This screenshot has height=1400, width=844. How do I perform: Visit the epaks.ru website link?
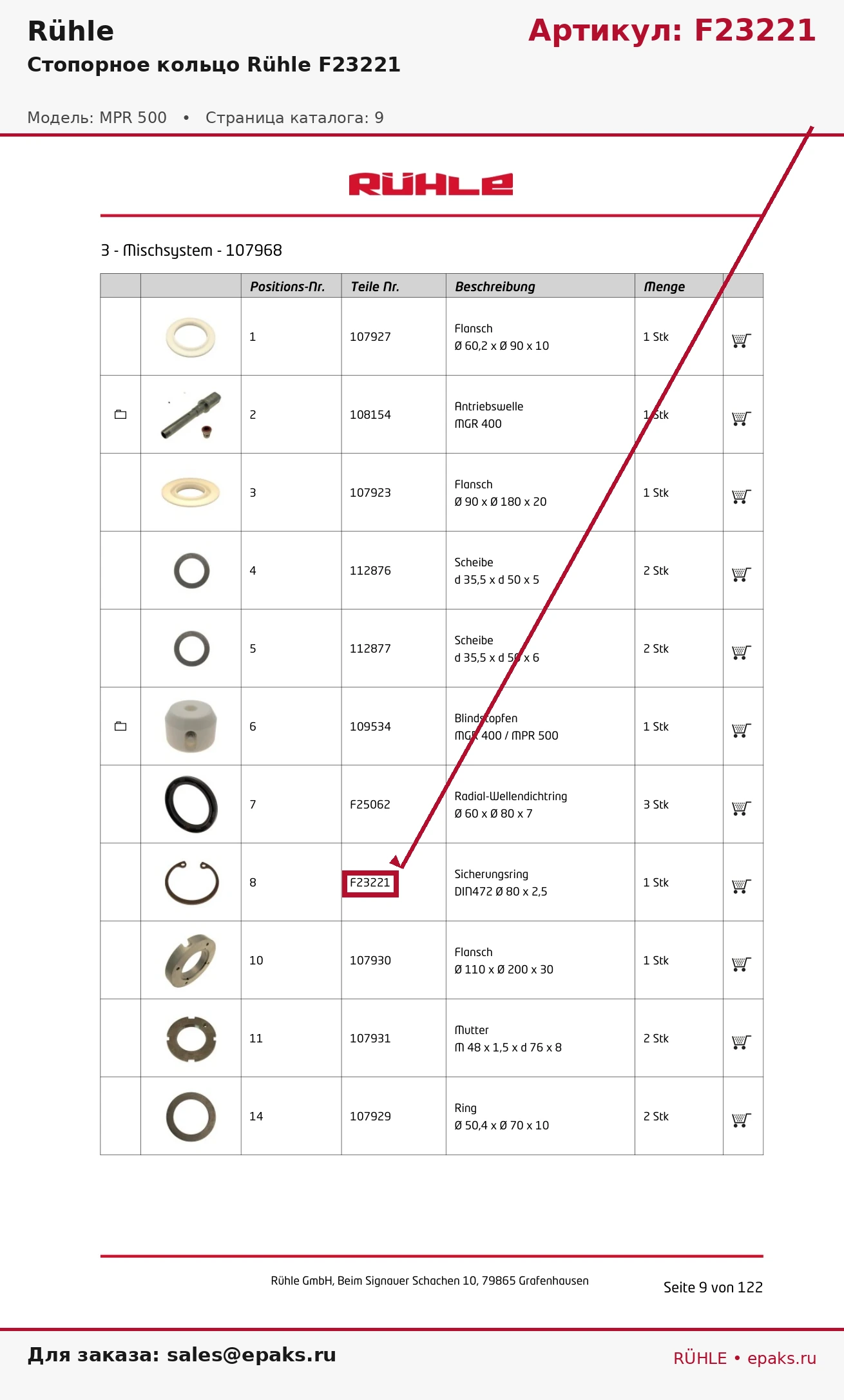782,1358
